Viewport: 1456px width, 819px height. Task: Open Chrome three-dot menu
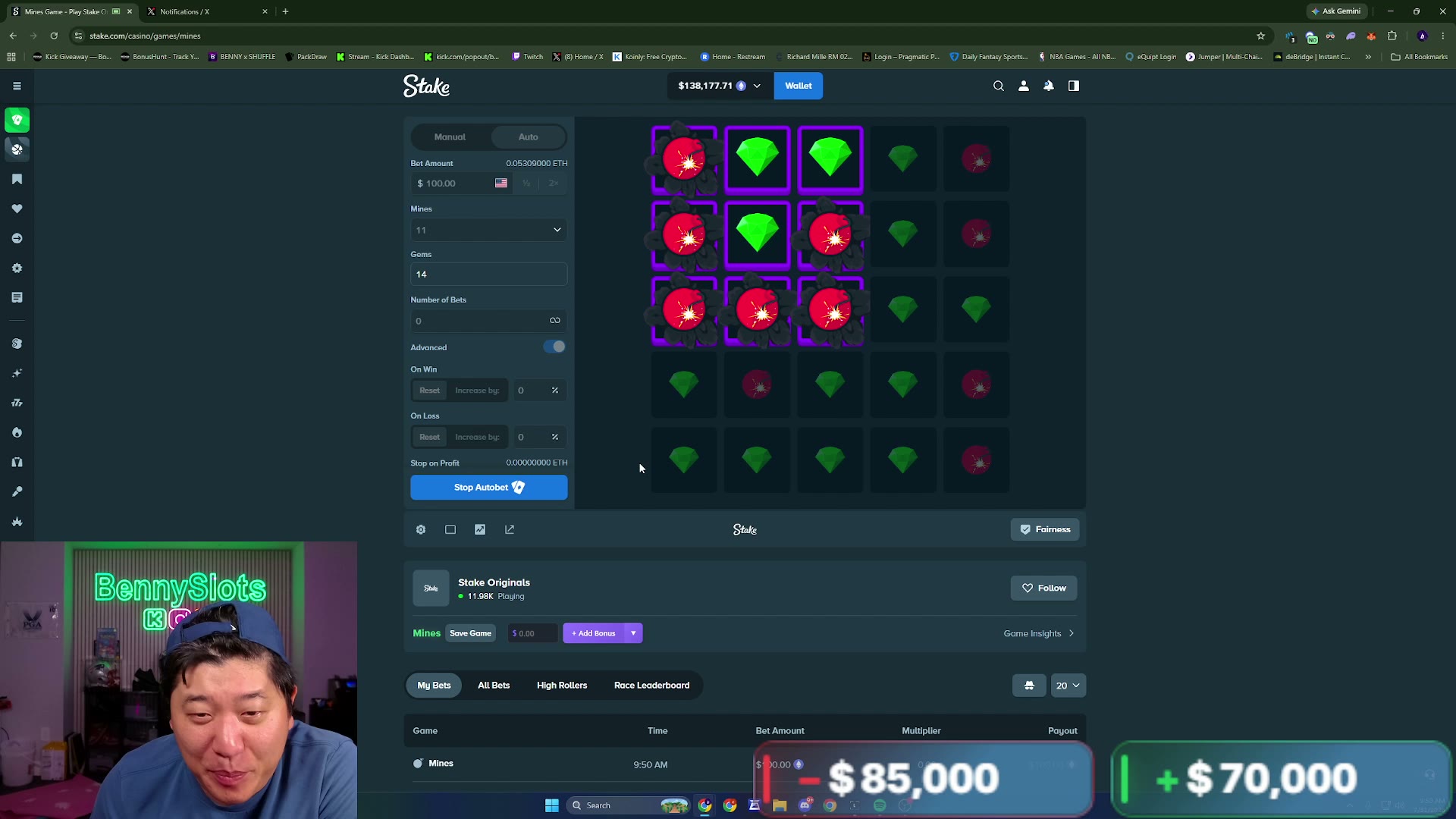[1442, 36]
